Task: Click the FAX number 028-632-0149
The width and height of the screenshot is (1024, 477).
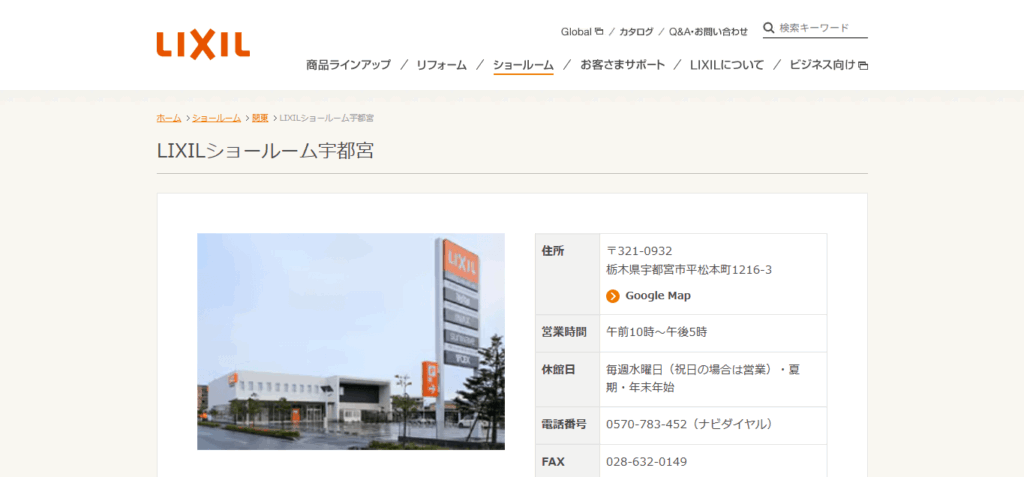Action: [x=647, y=463]
